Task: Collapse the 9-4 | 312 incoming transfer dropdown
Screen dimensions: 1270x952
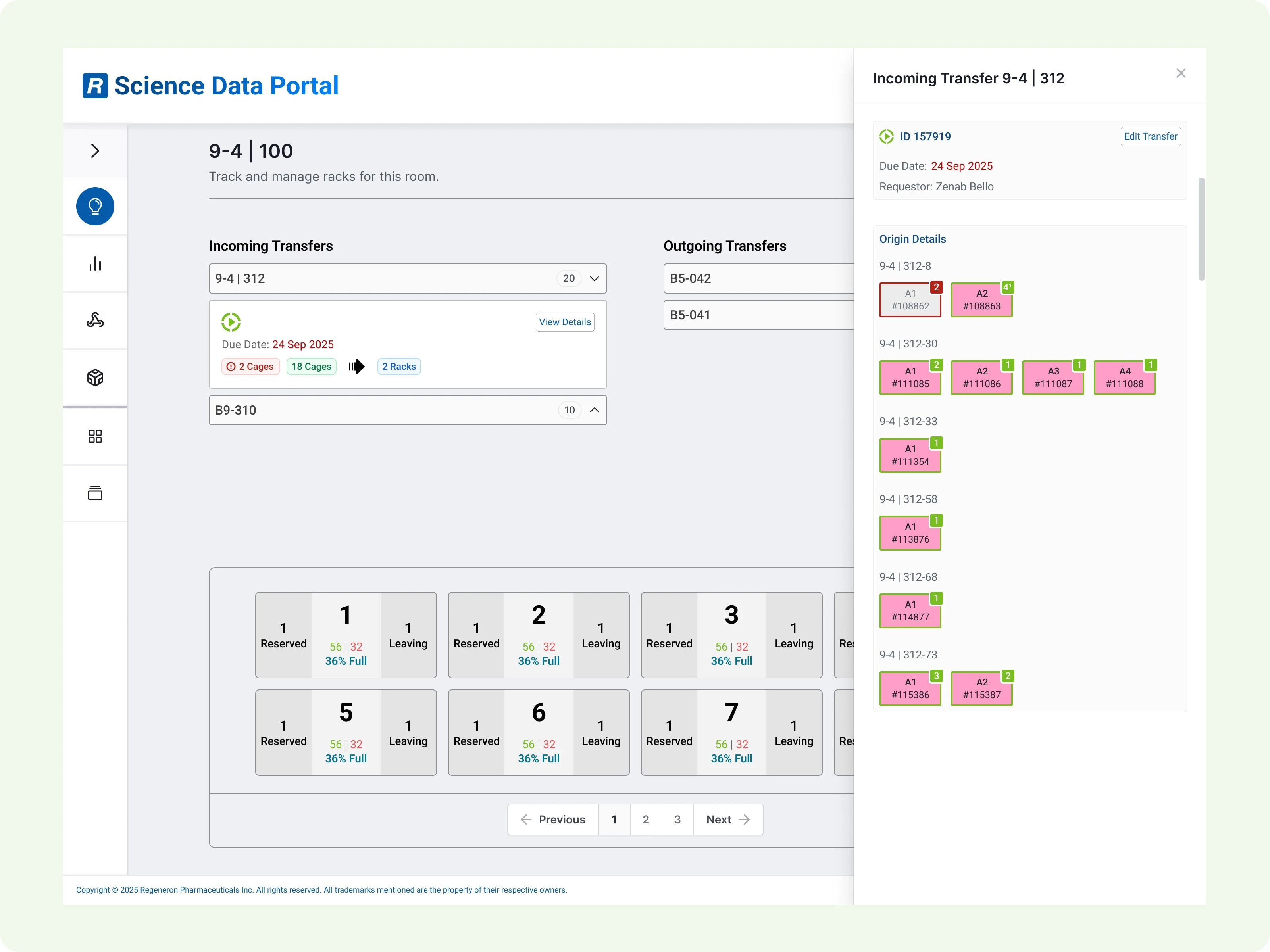Action: [x=594, y=278]
